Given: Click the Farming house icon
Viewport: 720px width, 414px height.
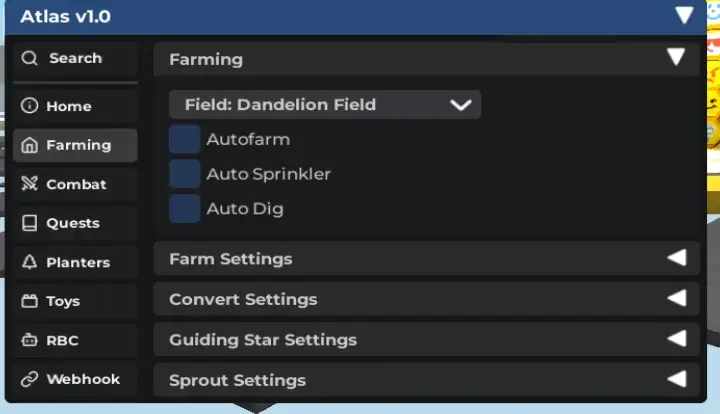Looking at the screenshot, I should (29, 145).
